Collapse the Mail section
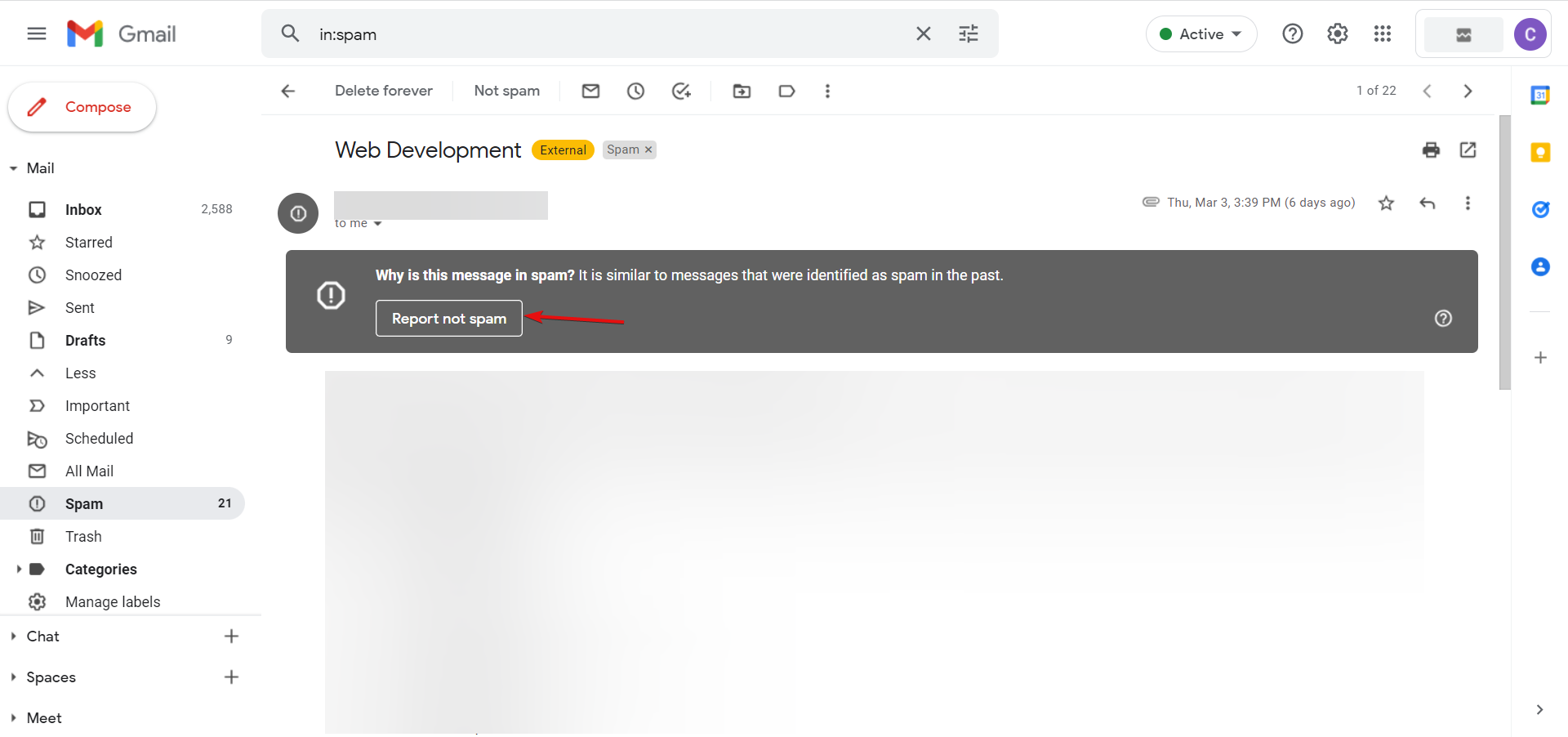The width and height of the screenshot is (1568, 737). click(x=12, y=168)
